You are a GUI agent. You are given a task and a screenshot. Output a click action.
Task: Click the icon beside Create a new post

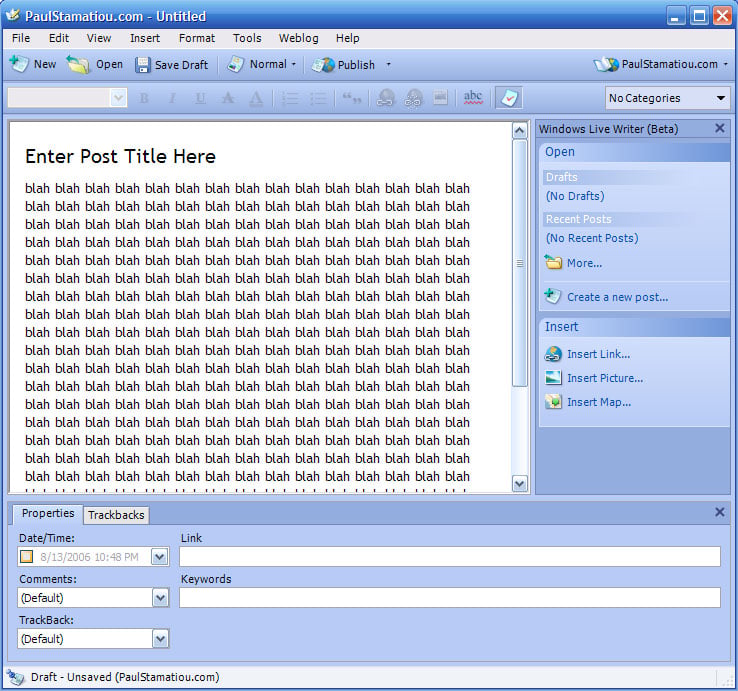click(x=553, y=296)
